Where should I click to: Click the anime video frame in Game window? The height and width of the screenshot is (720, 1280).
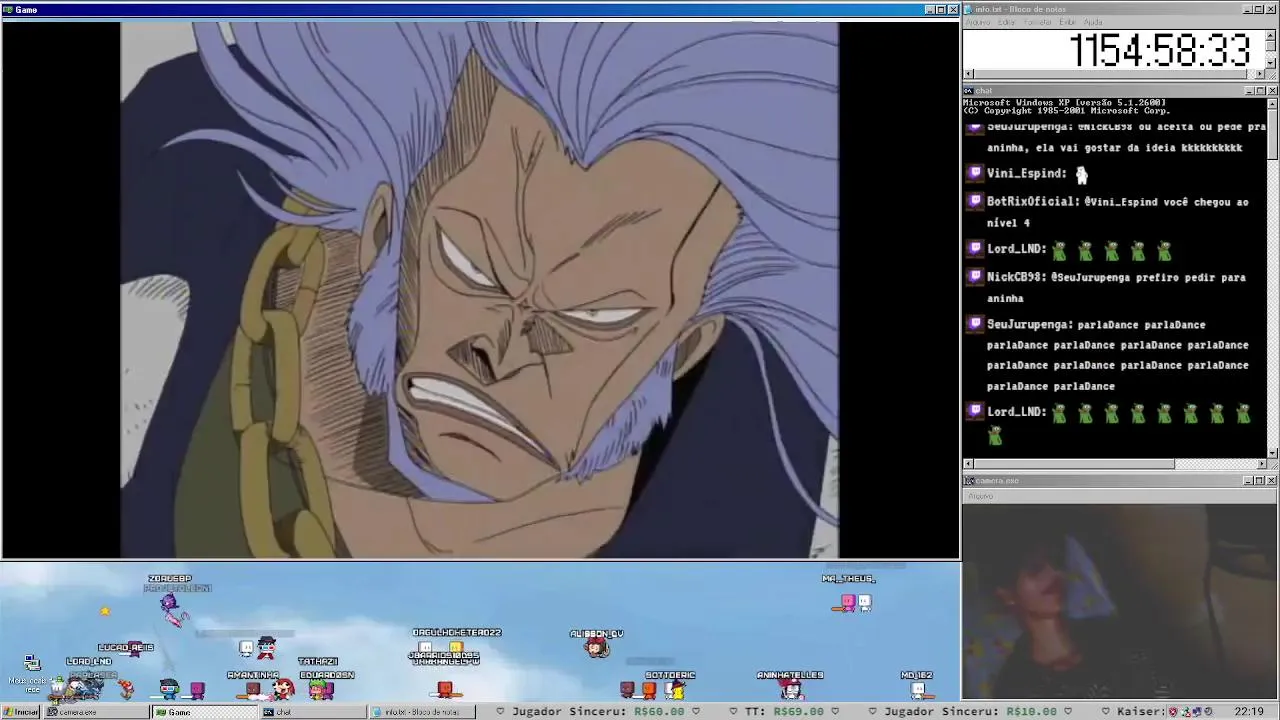pyautogui.click(x=480, y=289)
